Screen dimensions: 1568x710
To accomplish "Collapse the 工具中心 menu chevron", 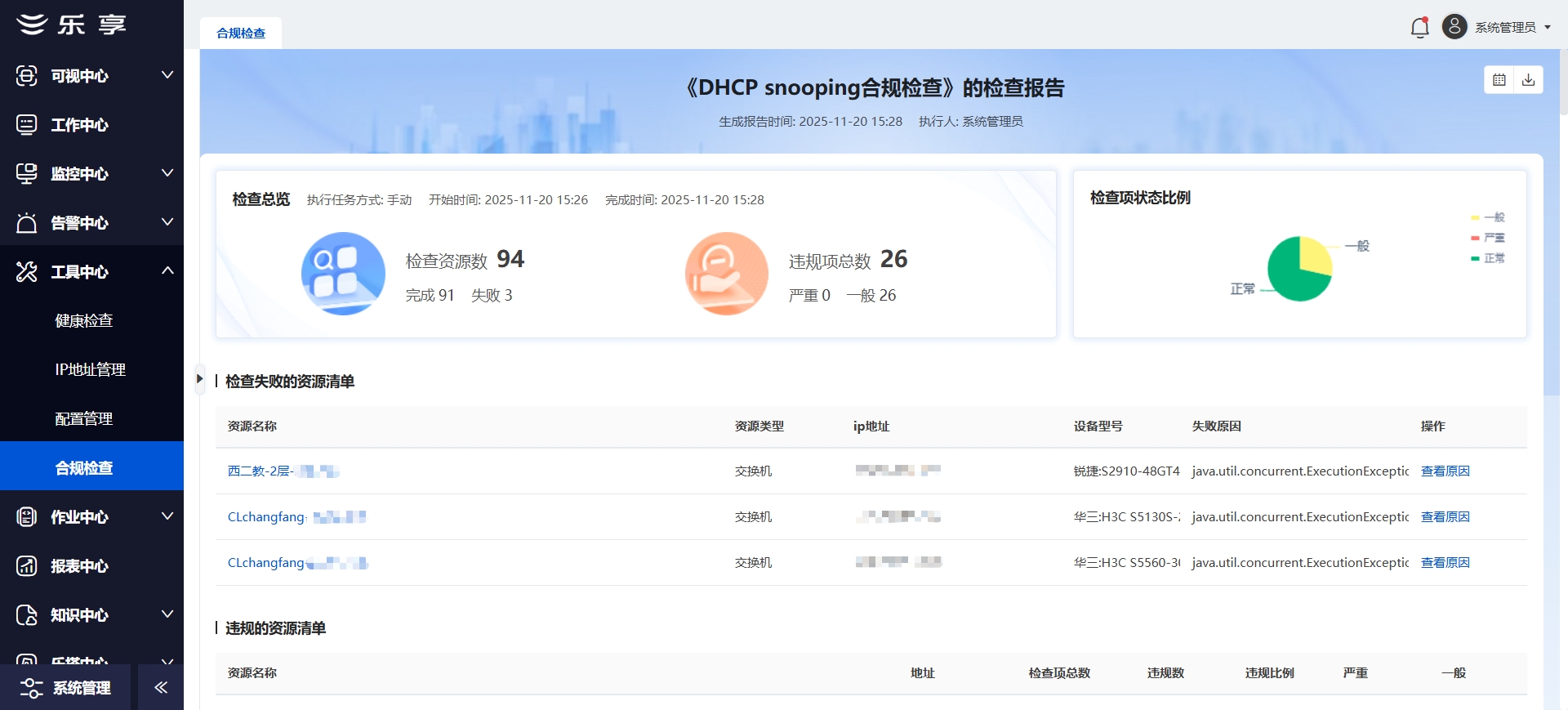I will [167, 270].
